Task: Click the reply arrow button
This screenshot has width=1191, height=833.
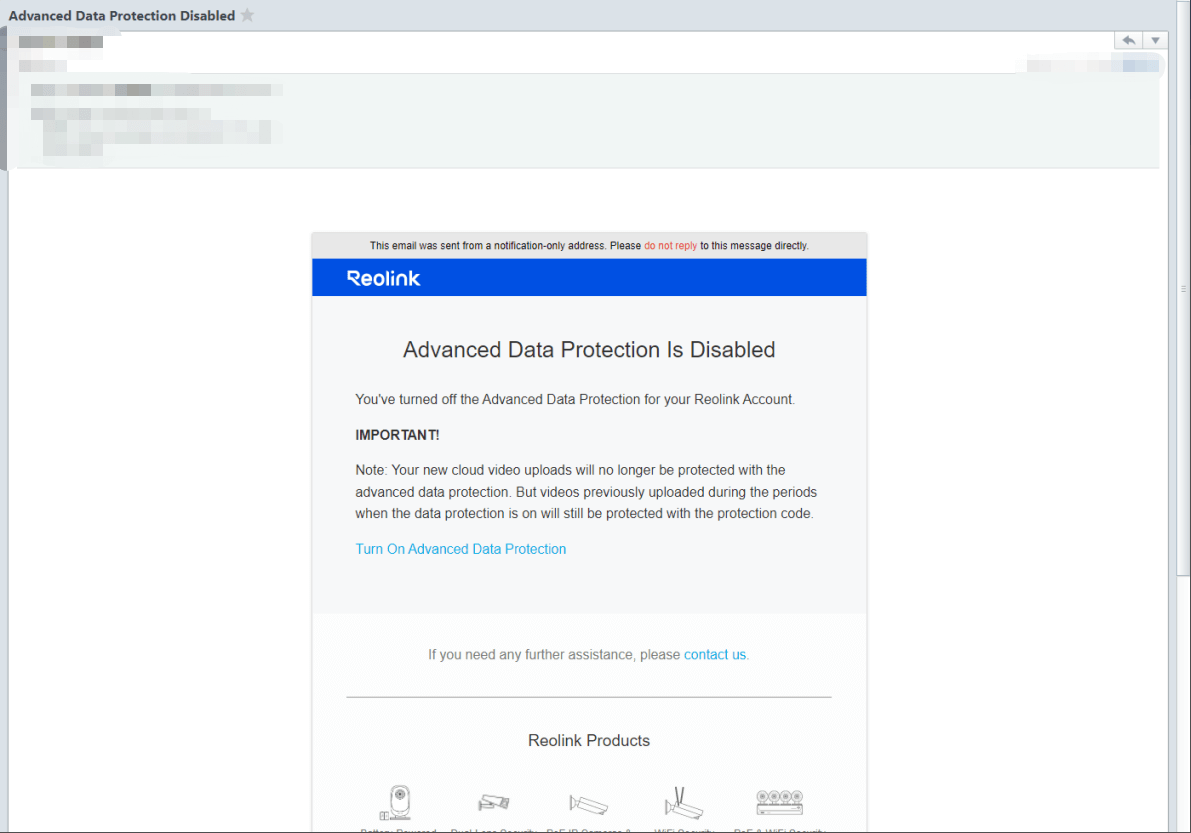Action: click(1129, 40)
